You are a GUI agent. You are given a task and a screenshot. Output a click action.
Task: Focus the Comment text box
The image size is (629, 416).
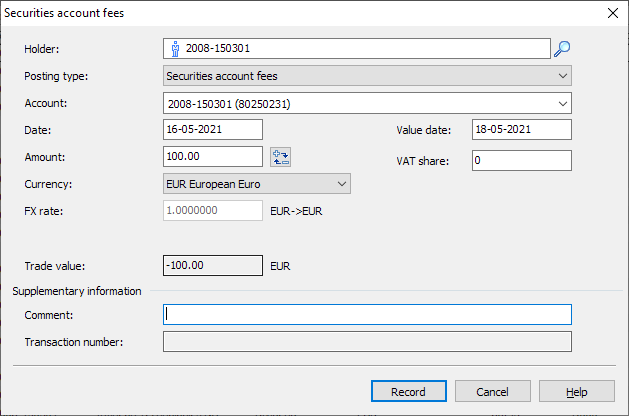click(367, 315)
